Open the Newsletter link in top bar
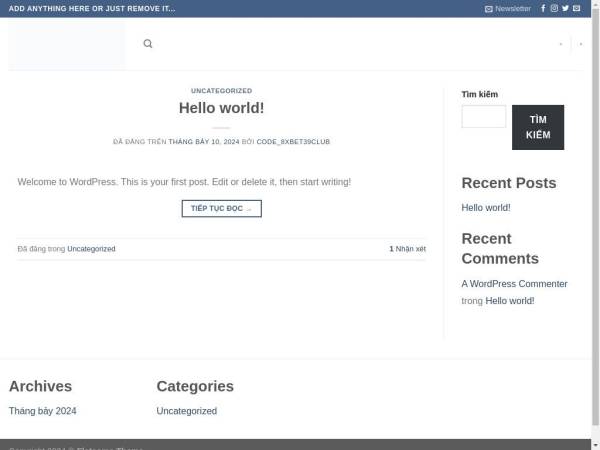The width and height of the screenshot is (600, 450). pyautogui.click(x=508, y=8)
